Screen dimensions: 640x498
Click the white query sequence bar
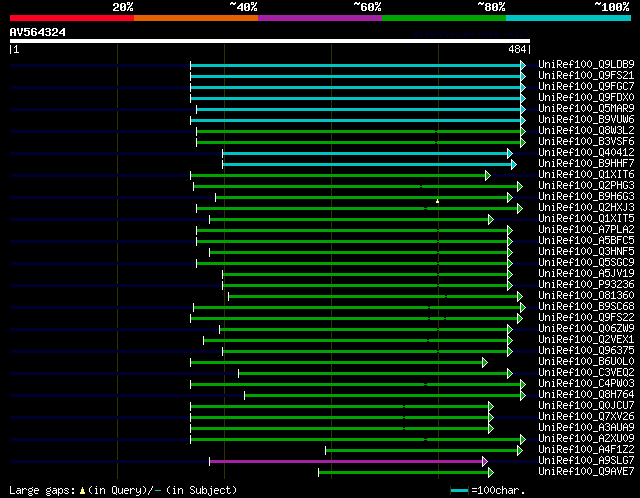pos(270,41)
